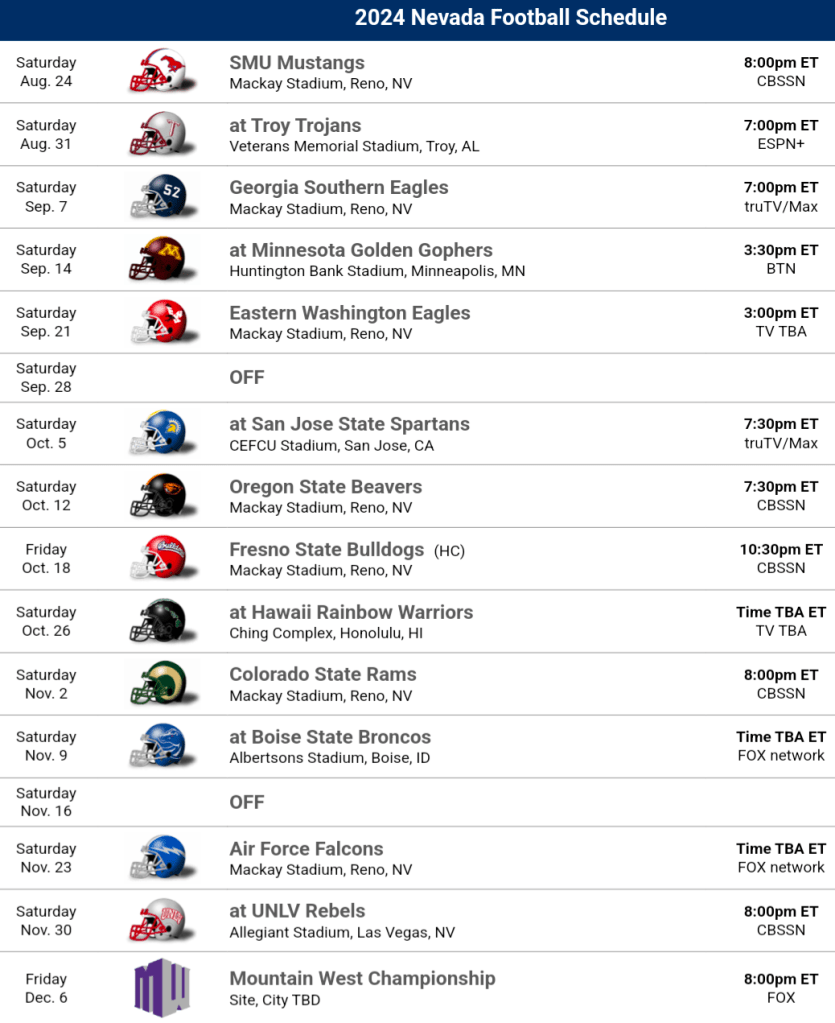Open the Air Force Falcons game
The height and width of the screenshot is (1023, 835).
tap(306, 849)
